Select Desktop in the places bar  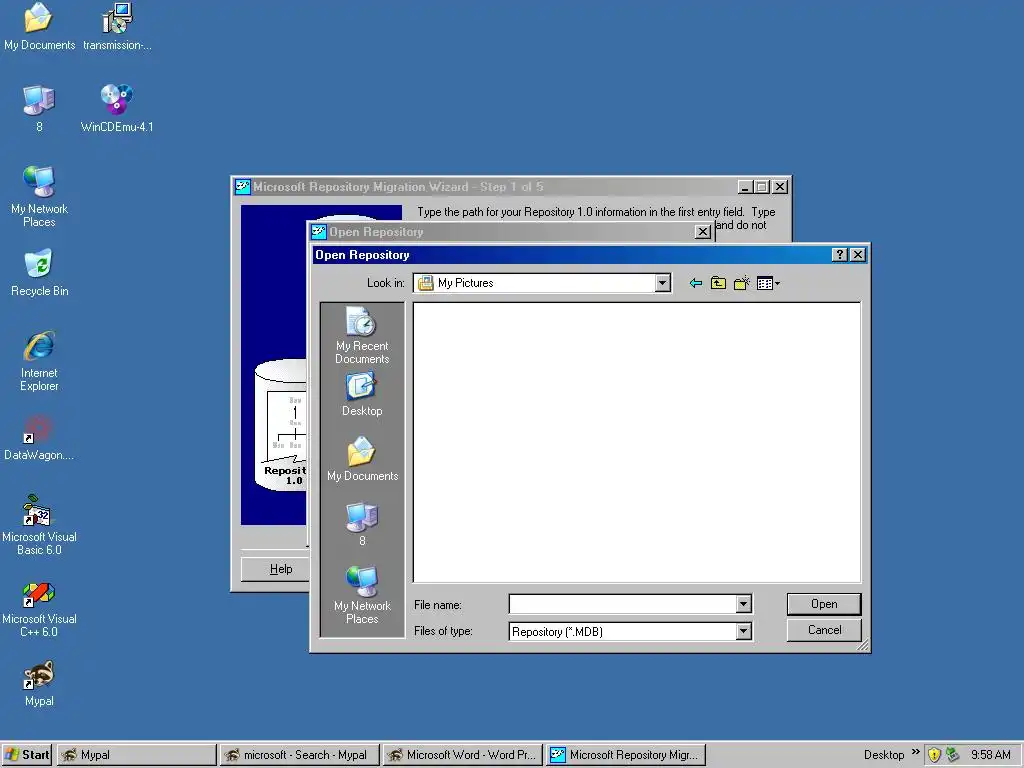(362, 394)
